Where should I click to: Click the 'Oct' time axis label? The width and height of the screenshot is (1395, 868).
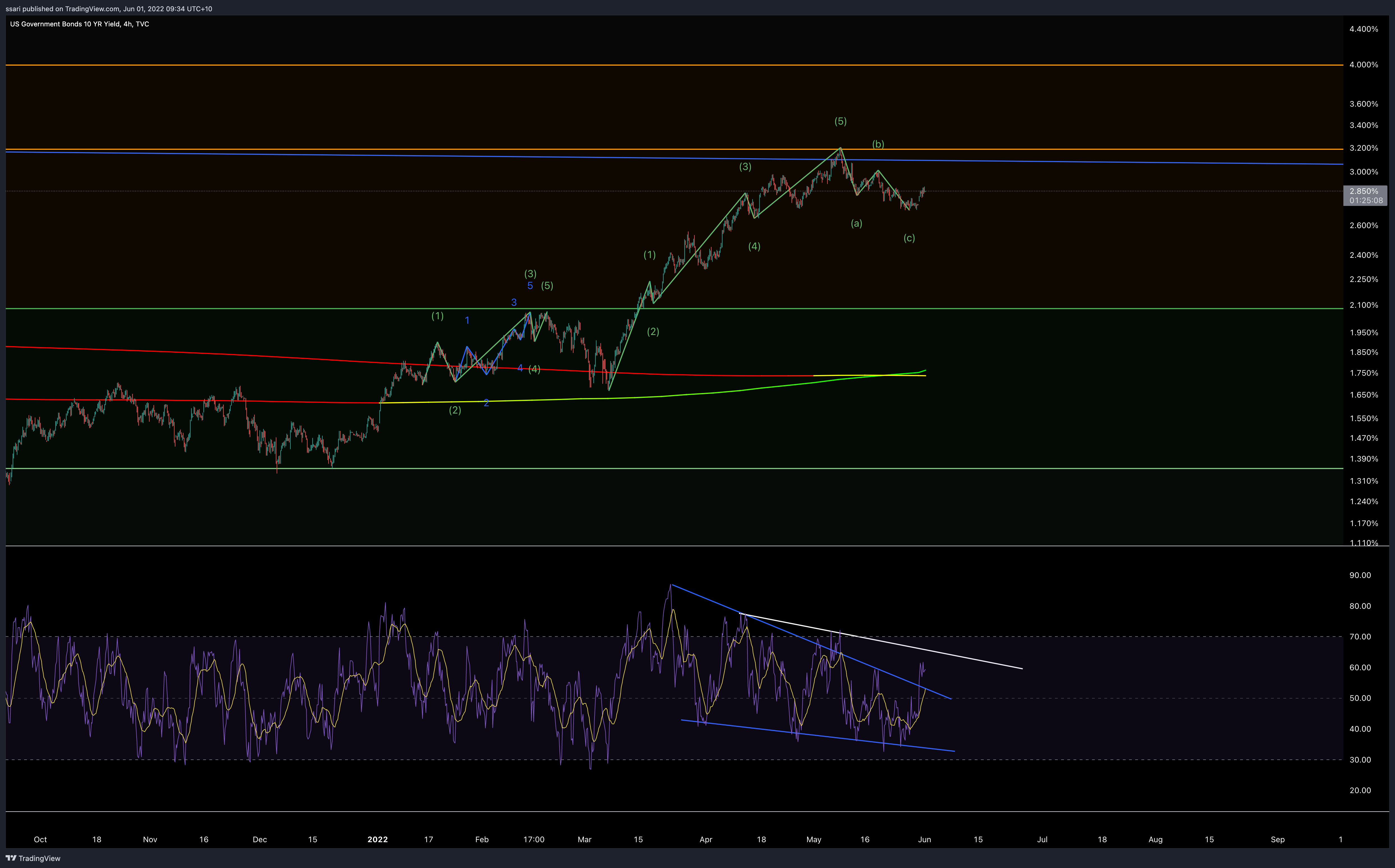click(40, 839)
